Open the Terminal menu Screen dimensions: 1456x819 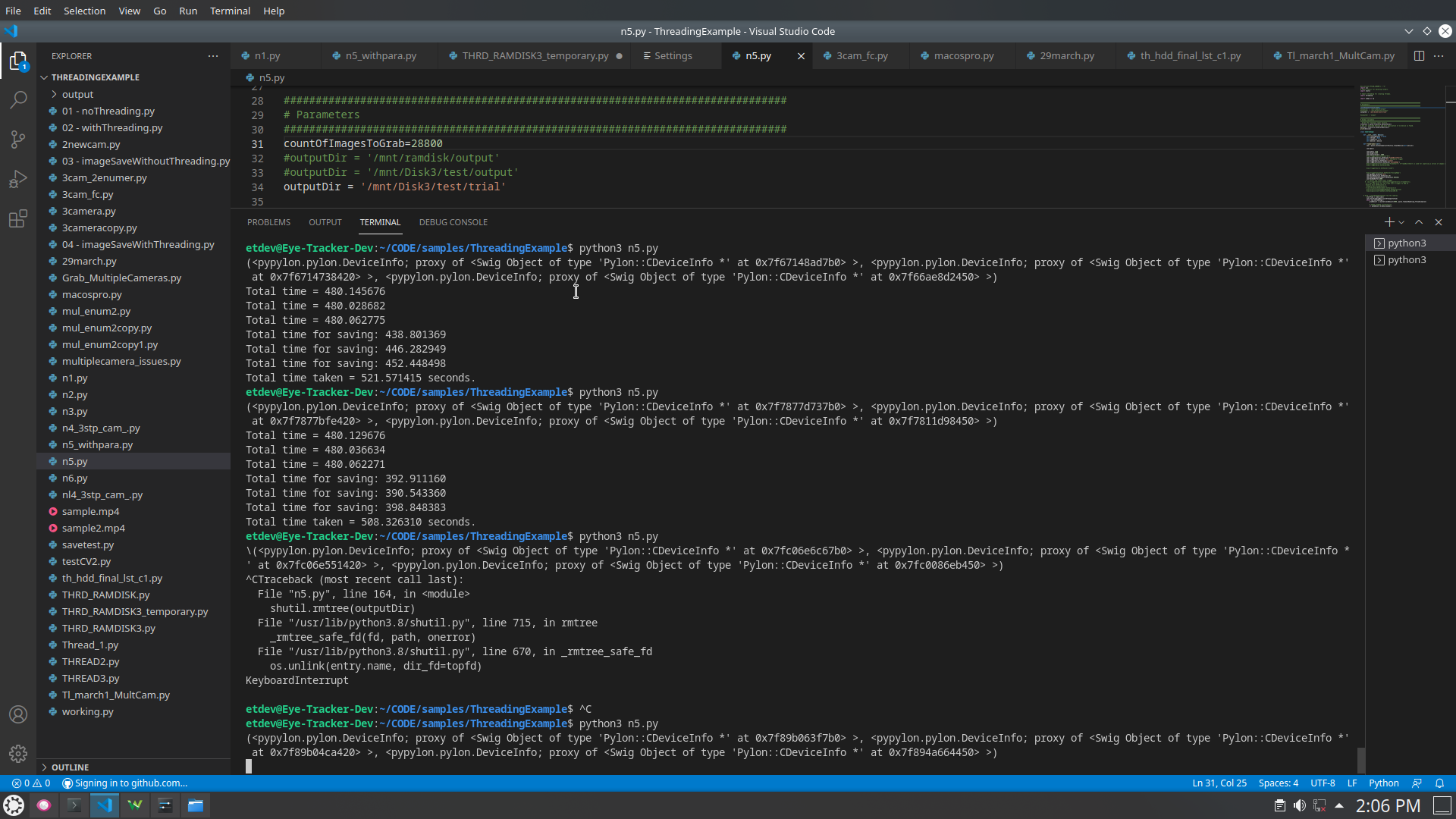[x=230, y=11]
